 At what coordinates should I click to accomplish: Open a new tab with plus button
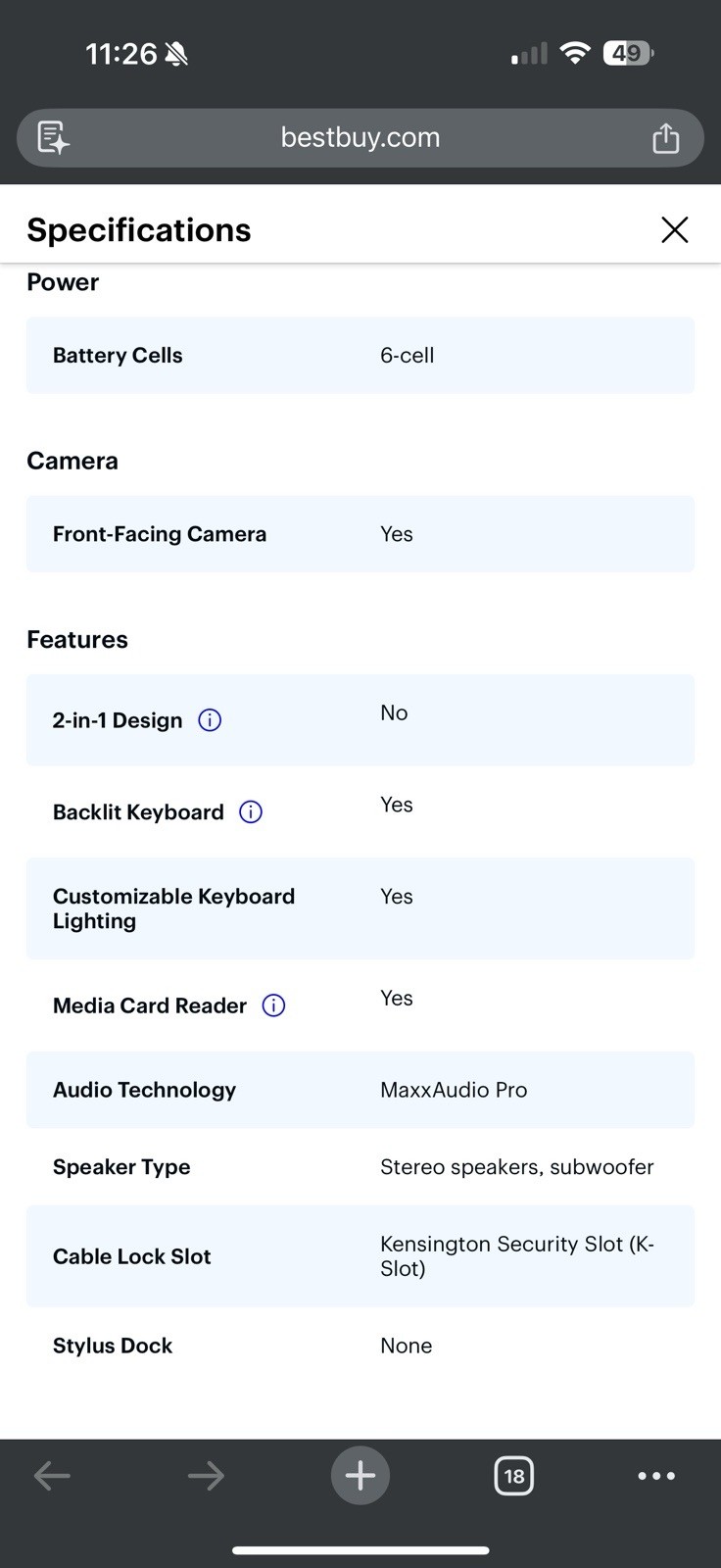coord(360,1475)
